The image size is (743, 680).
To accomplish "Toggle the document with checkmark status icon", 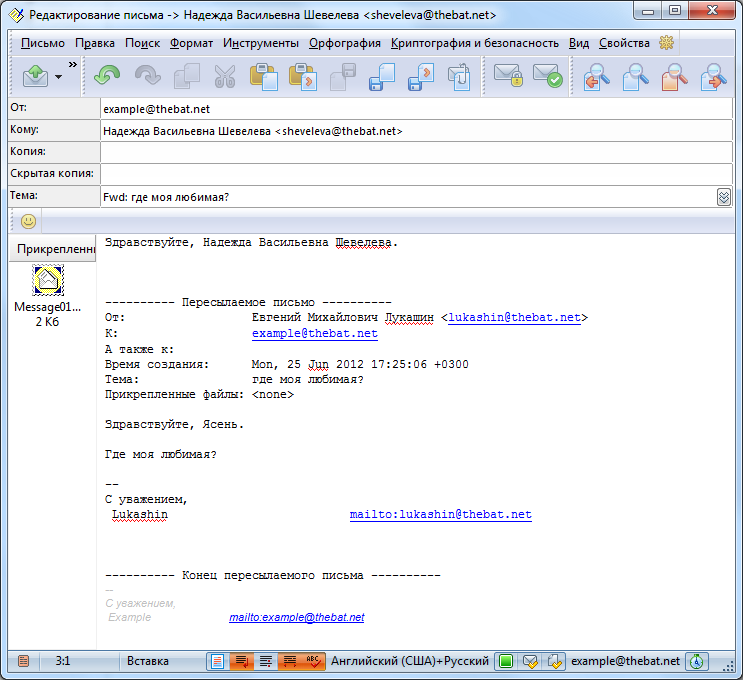I will [554, 661].
